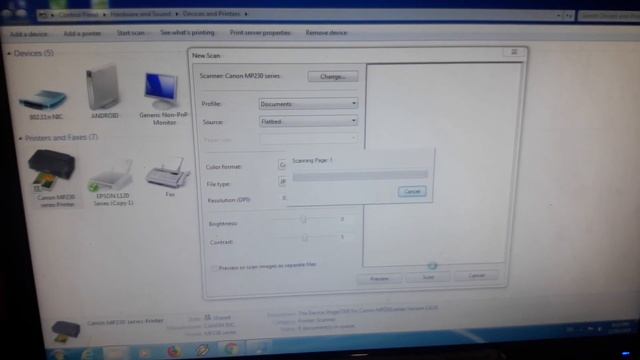
Task: Open the Profile dropdown showing Documents
Action: click(x=308, y=104)
